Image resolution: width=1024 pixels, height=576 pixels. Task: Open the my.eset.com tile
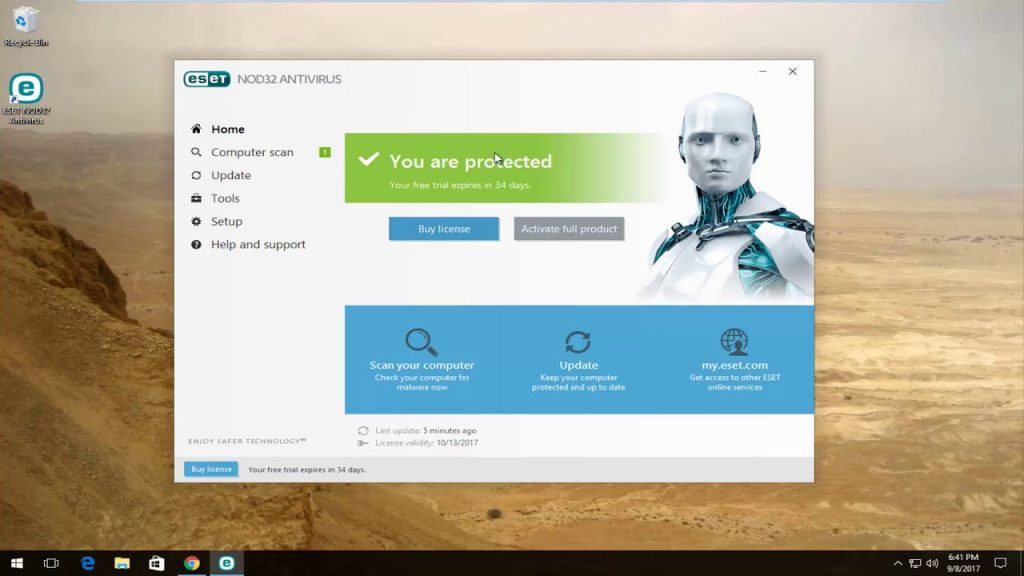(735, 360)
